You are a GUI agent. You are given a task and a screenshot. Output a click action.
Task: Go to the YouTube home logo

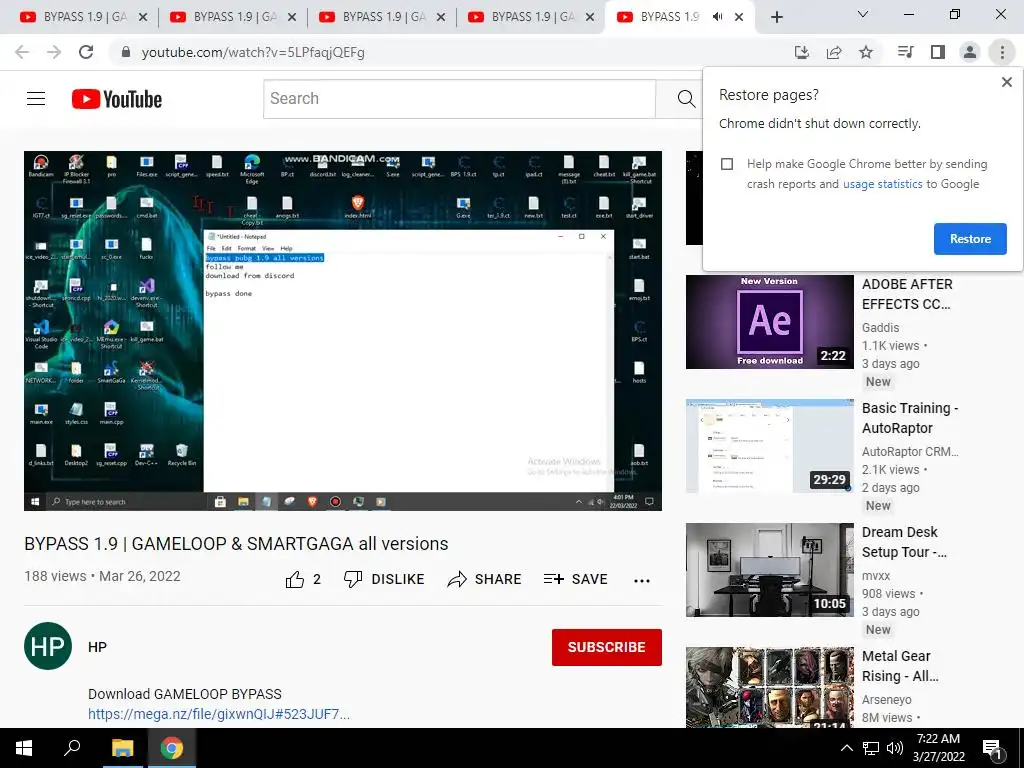click(x=117, y=99)
